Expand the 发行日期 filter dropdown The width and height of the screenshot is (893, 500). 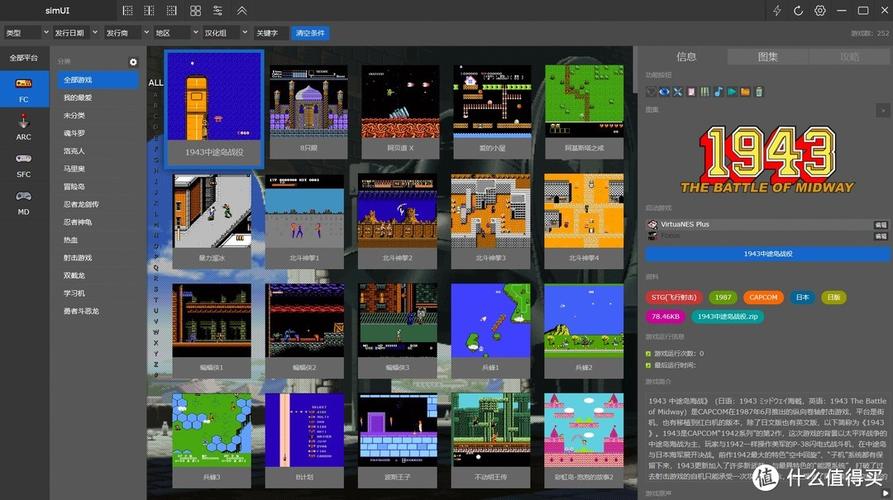pos(74,33)
